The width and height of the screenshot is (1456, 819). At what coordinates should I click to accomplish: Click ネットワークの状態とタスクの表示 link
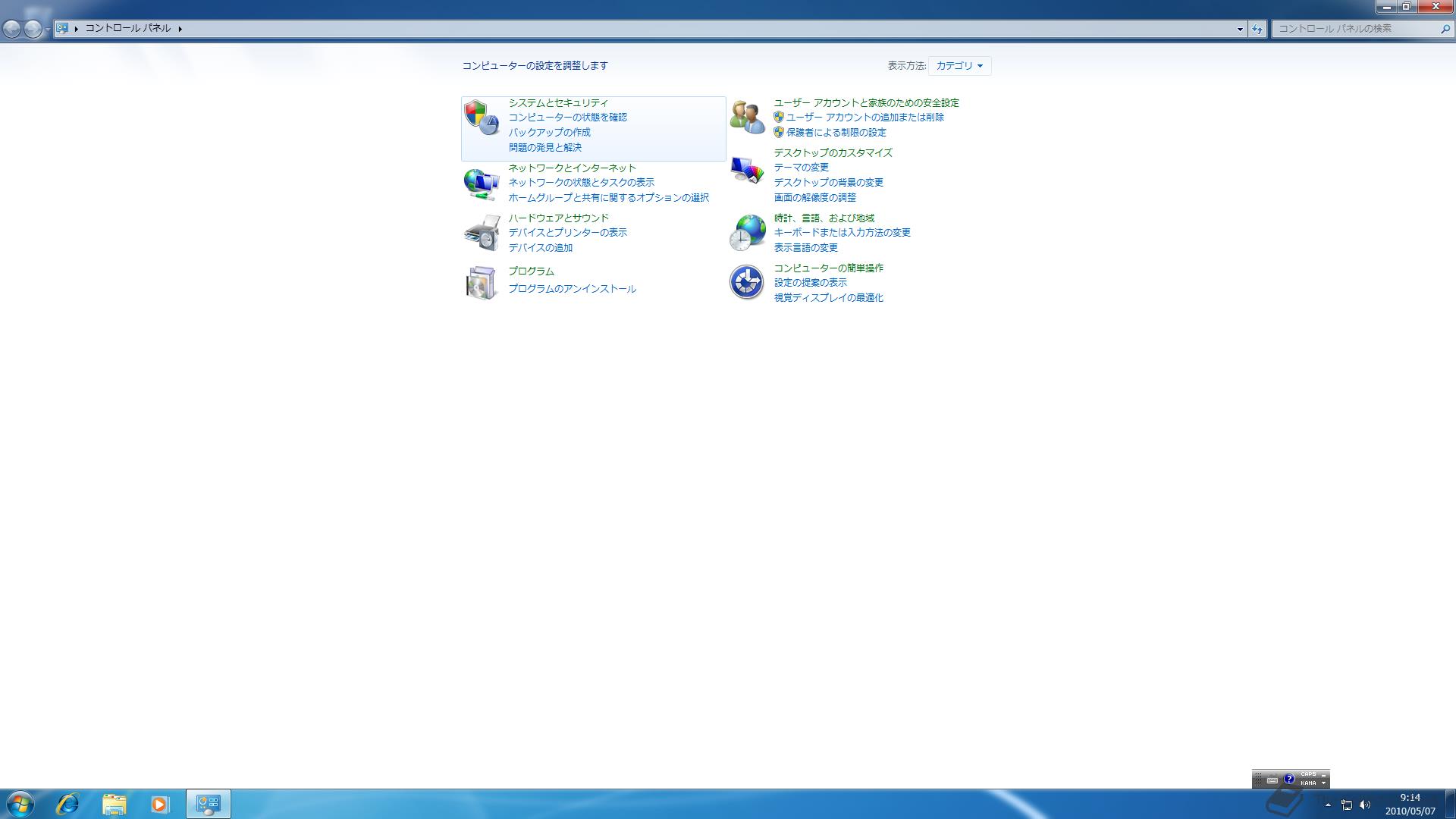[x=581, y=182]
